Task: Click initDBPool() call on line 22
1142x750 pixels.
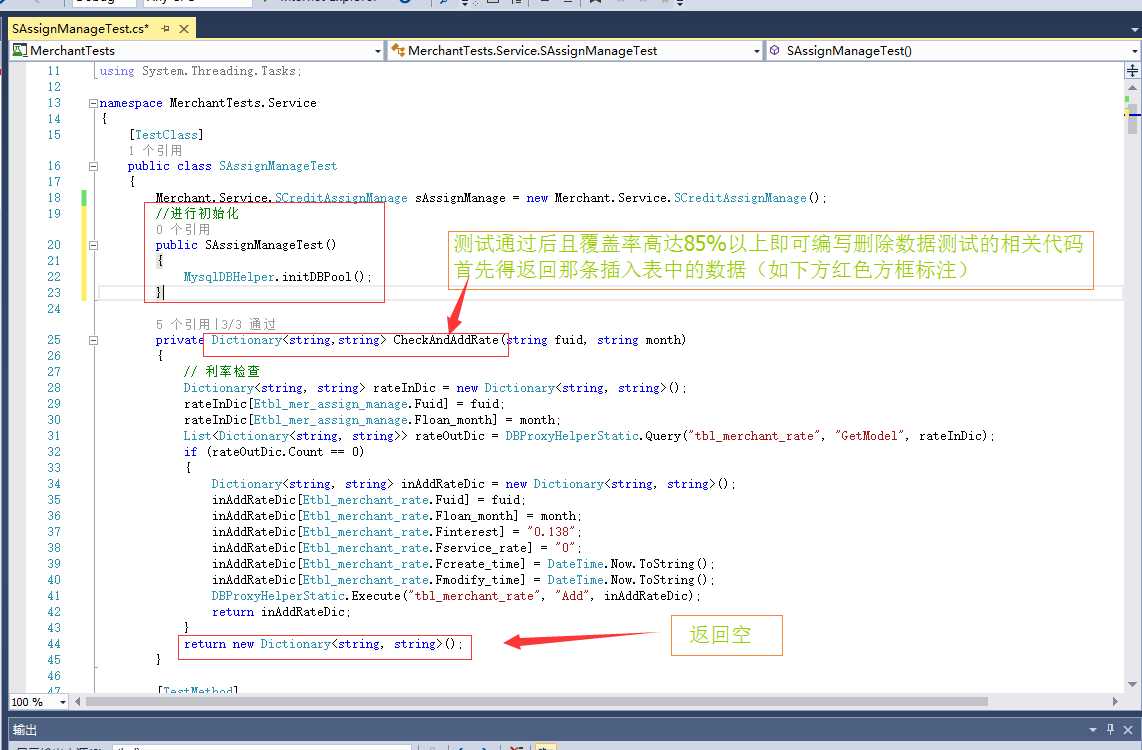Action: pos(325,277)
